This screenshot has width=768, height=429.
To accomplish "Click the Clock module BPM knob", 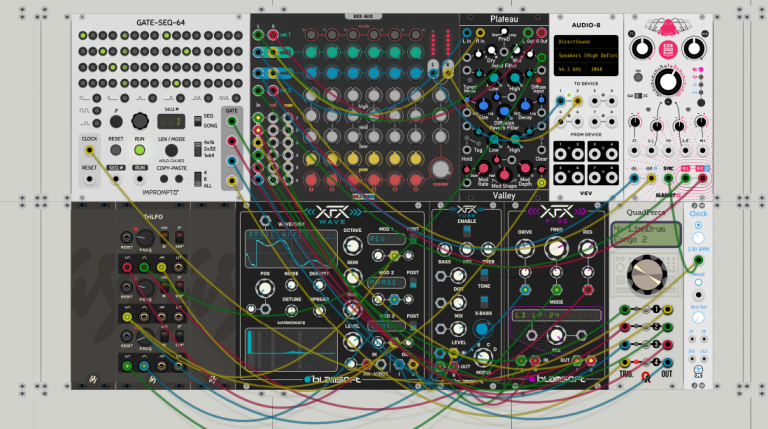I will point(698,238).
